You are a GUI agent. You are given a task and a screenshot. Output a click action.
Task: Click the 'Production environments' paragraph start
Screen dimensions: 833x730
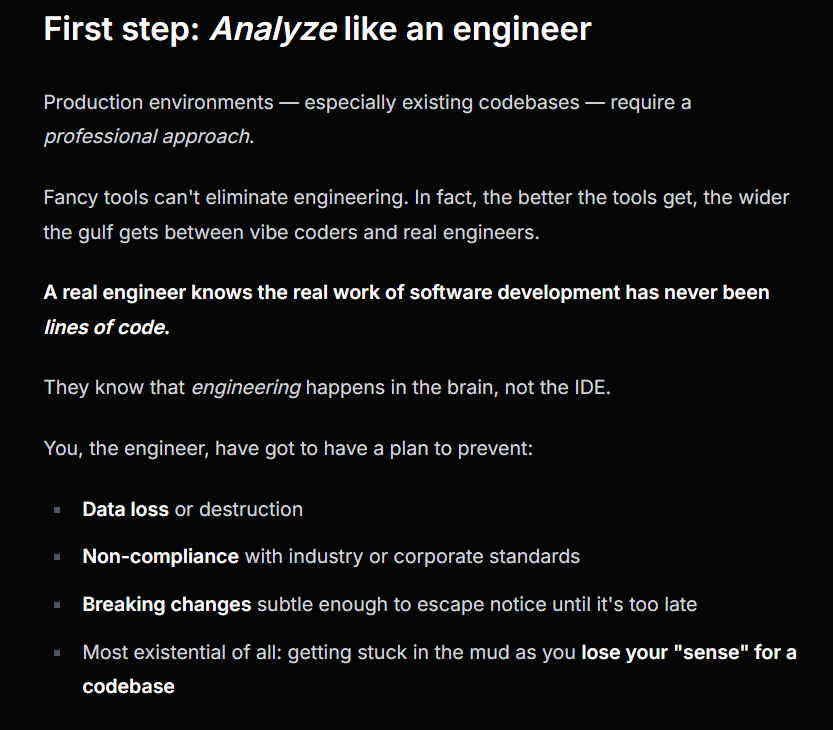(x=158, y=102)
